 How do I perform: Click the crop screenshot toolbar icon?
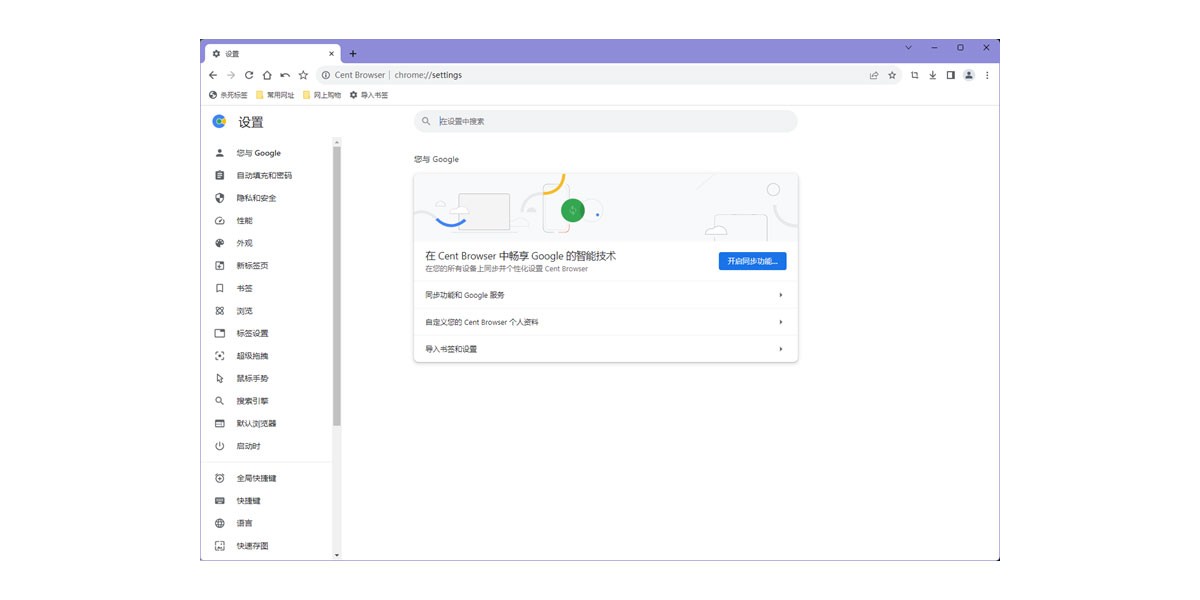(914, 75)
